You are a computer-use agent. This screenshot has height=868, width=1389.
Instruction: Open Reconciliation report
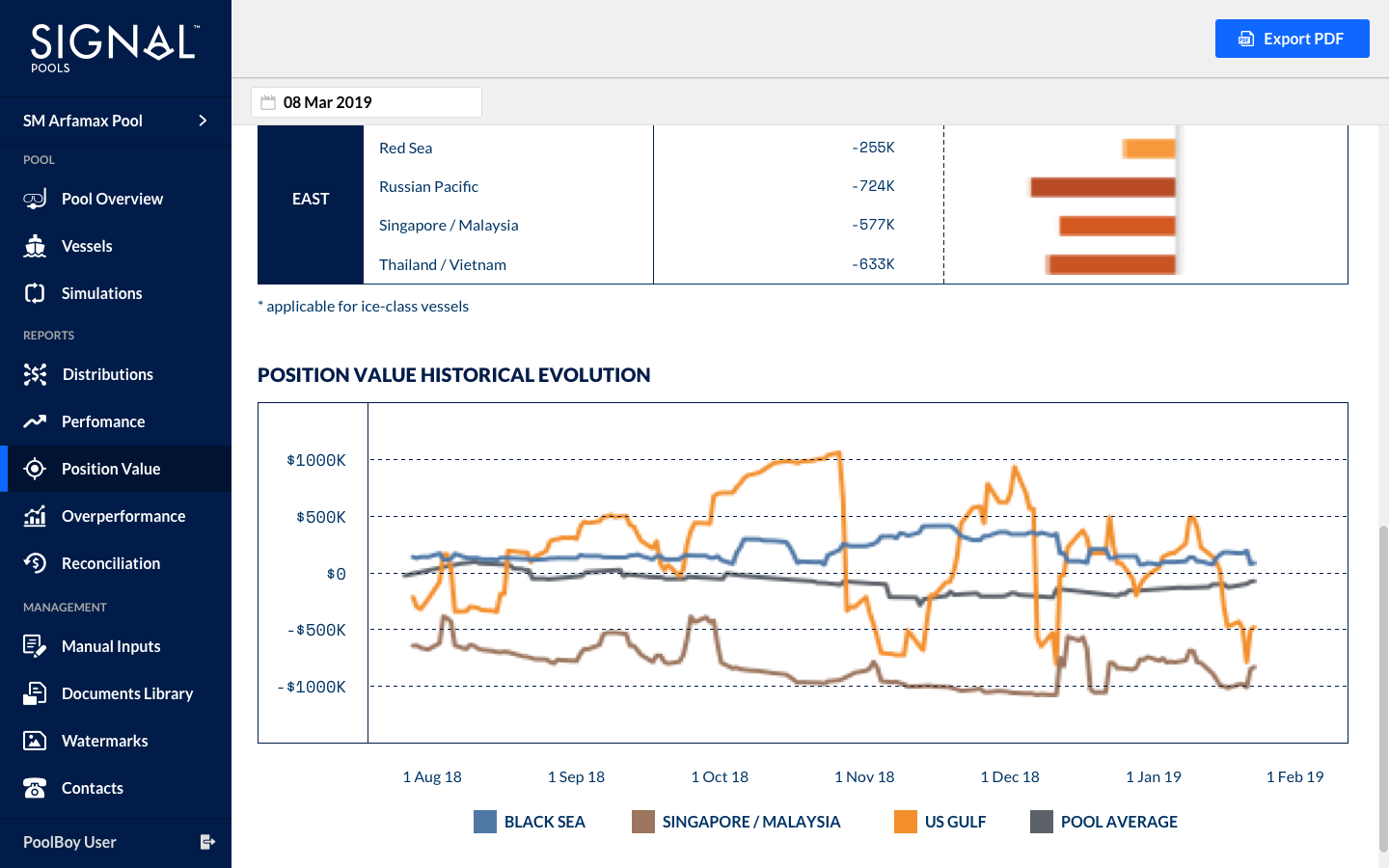(x=116, y=563)
